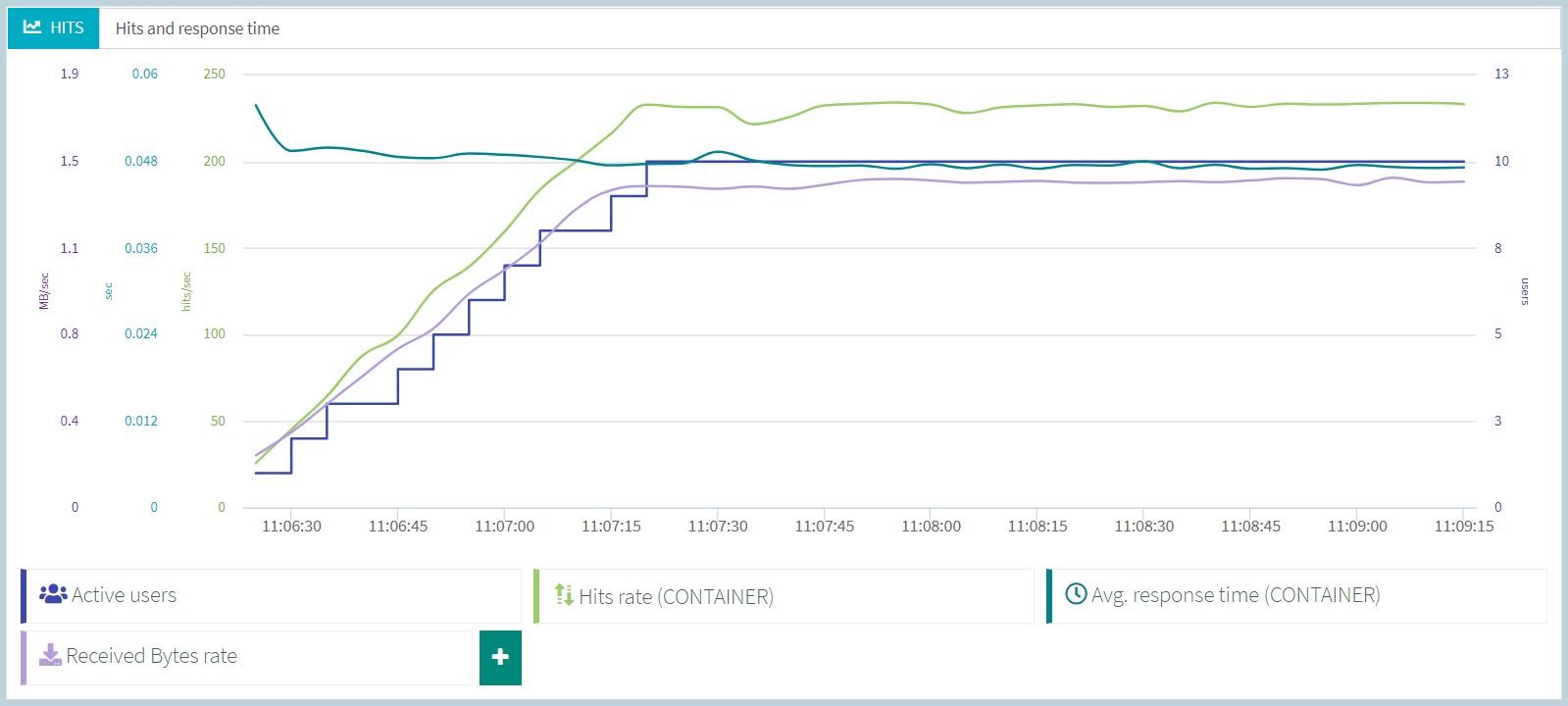Click the Active users group icon

[x=53, y=594]
